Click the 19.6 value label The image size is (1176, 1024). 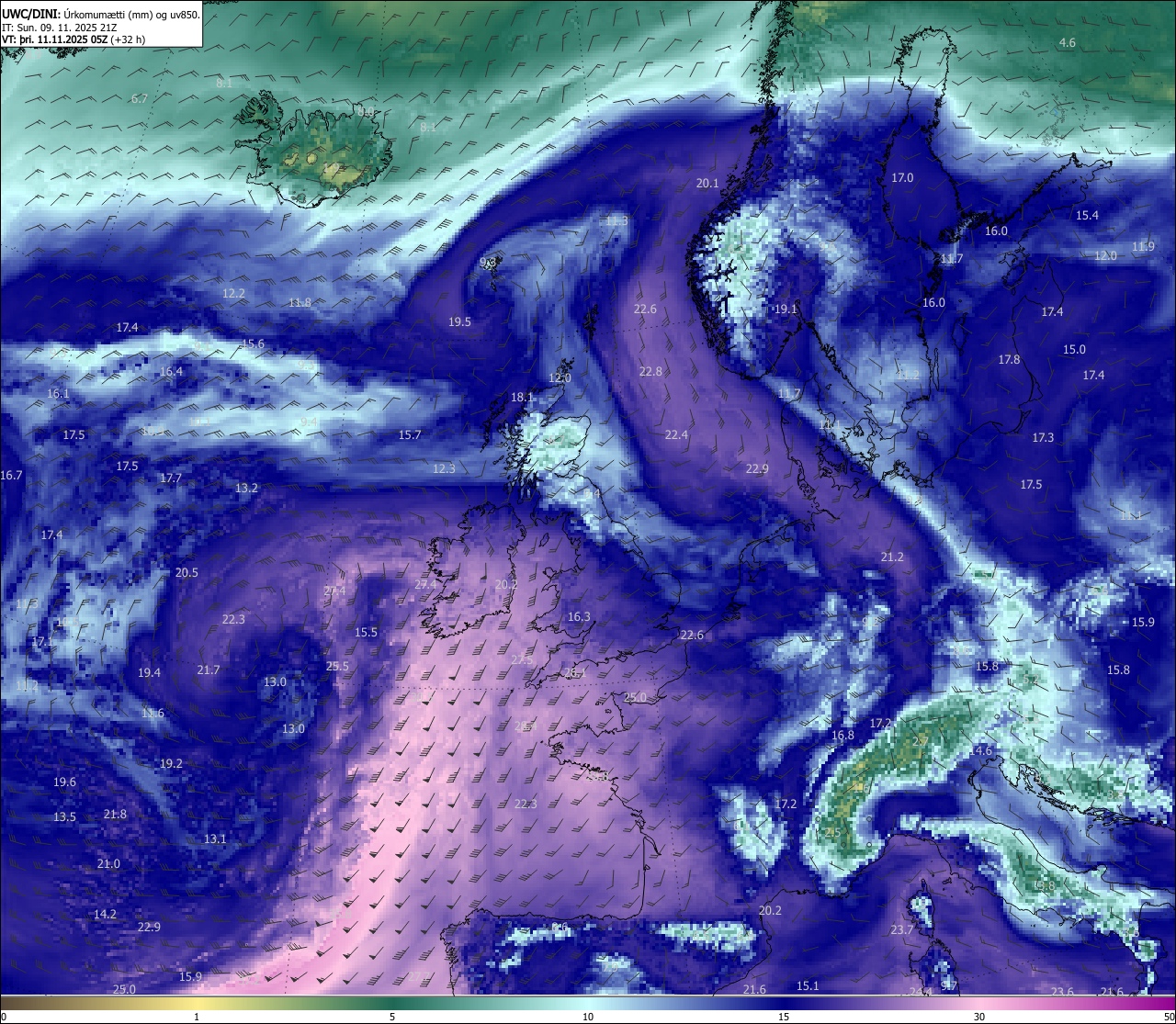[64, 782]
